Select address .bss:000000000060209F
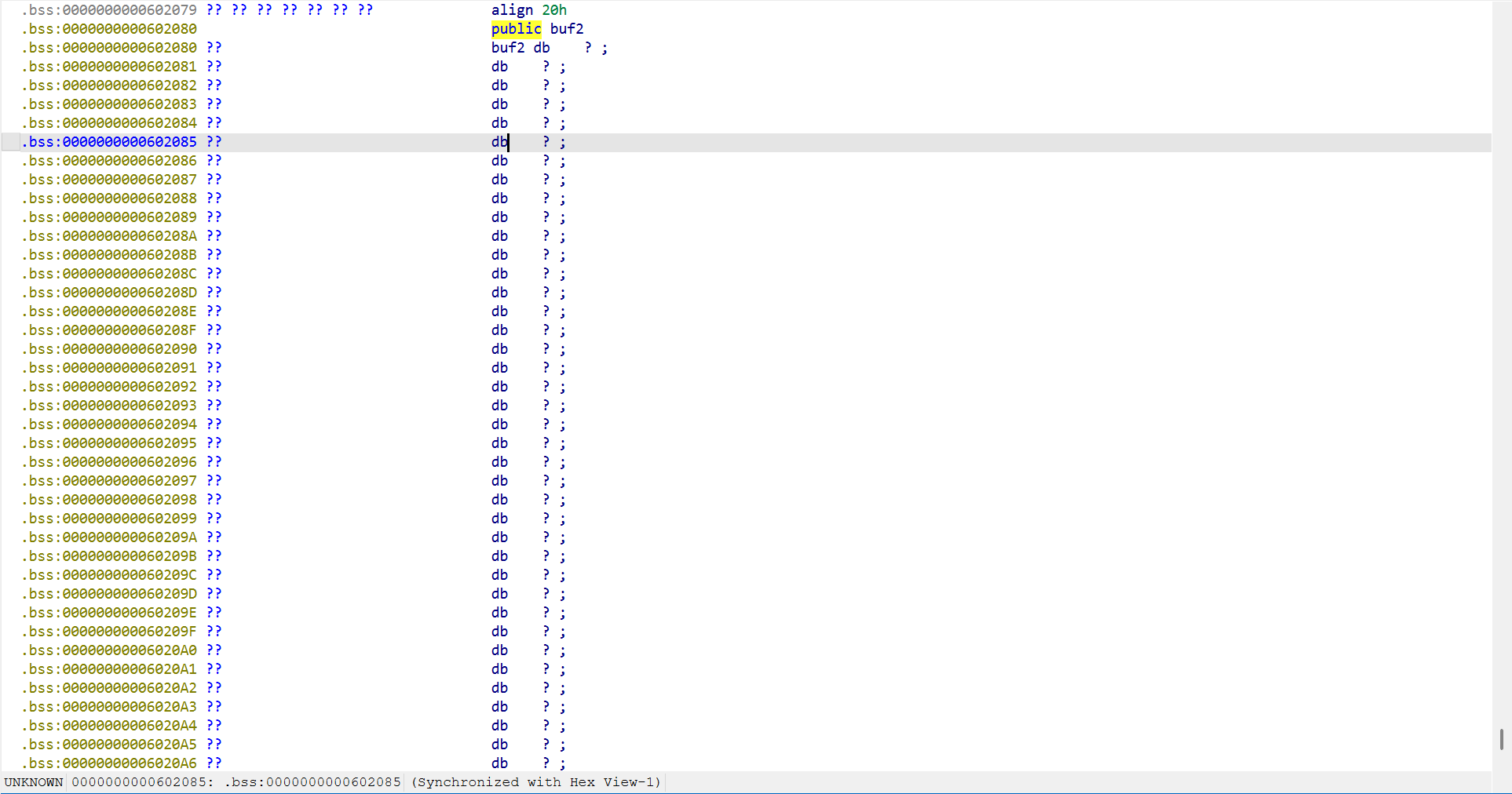1512x794 pixels. click(x=110, y=632)
